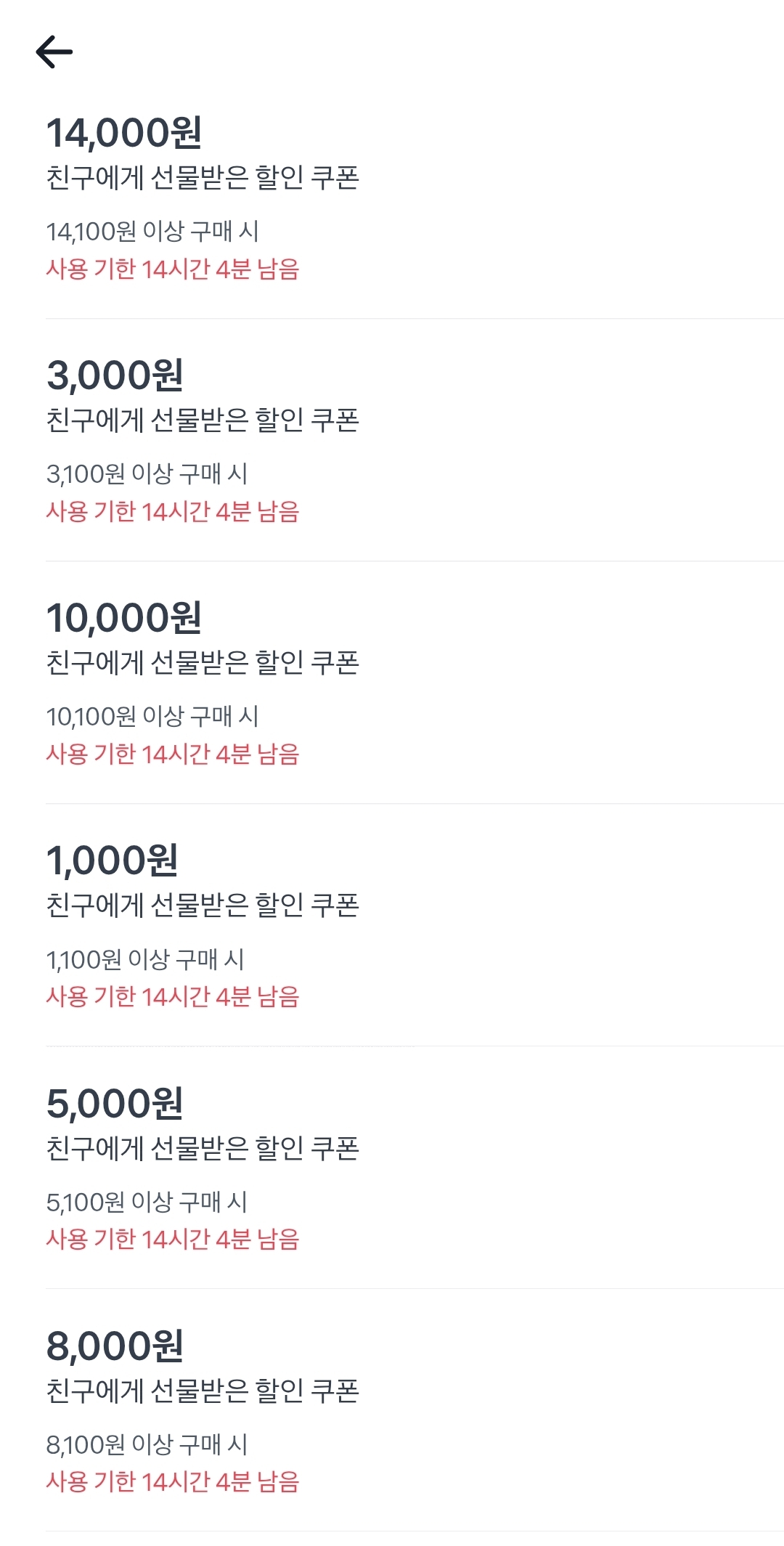Select the 14,000원 coupon amount heading
Screen dimensions: 784x1546
124,133
